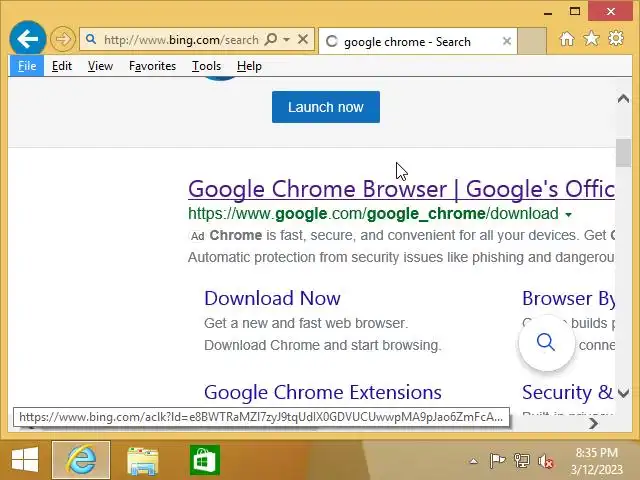Open the 'Security &' sitelink

pos(567,392)
